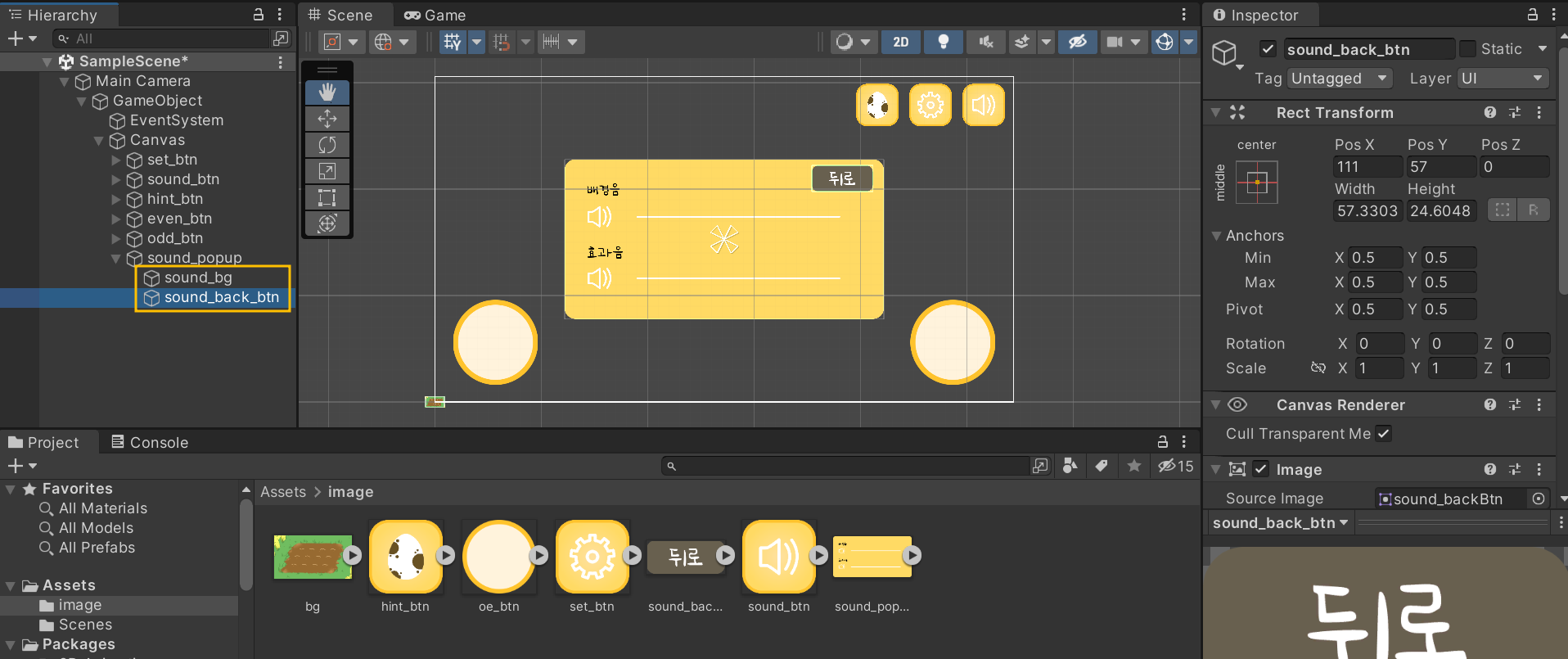
Task: Lock the Hierarchy panel
Action: [x=259, y=15]
